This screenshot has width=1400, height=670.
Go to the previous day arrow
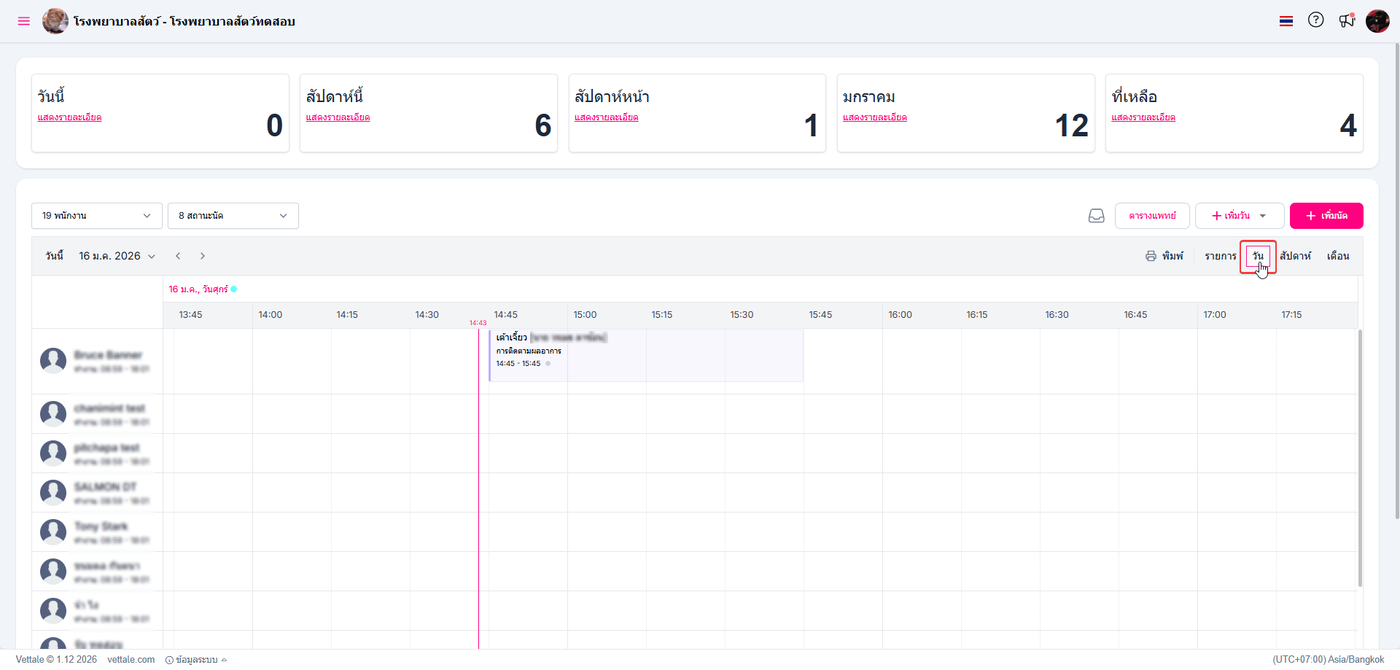178,256
